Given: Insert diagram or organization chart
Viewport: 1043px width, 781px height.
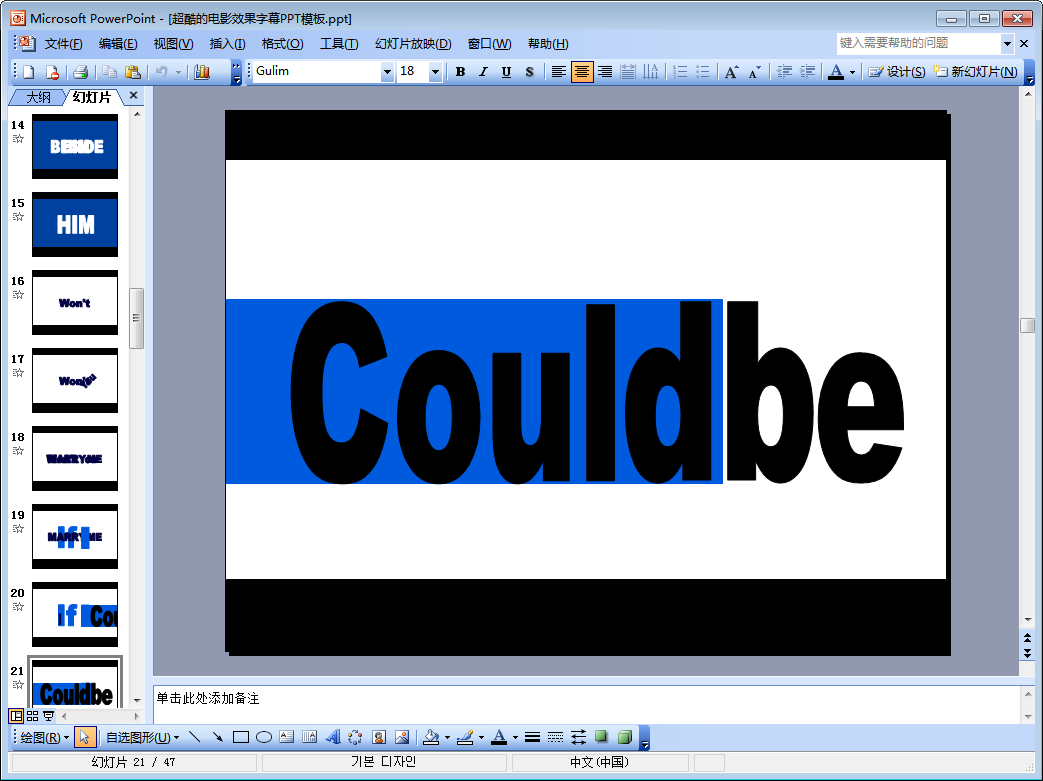Looking at the screenshot, I should [x=355, y=736].
